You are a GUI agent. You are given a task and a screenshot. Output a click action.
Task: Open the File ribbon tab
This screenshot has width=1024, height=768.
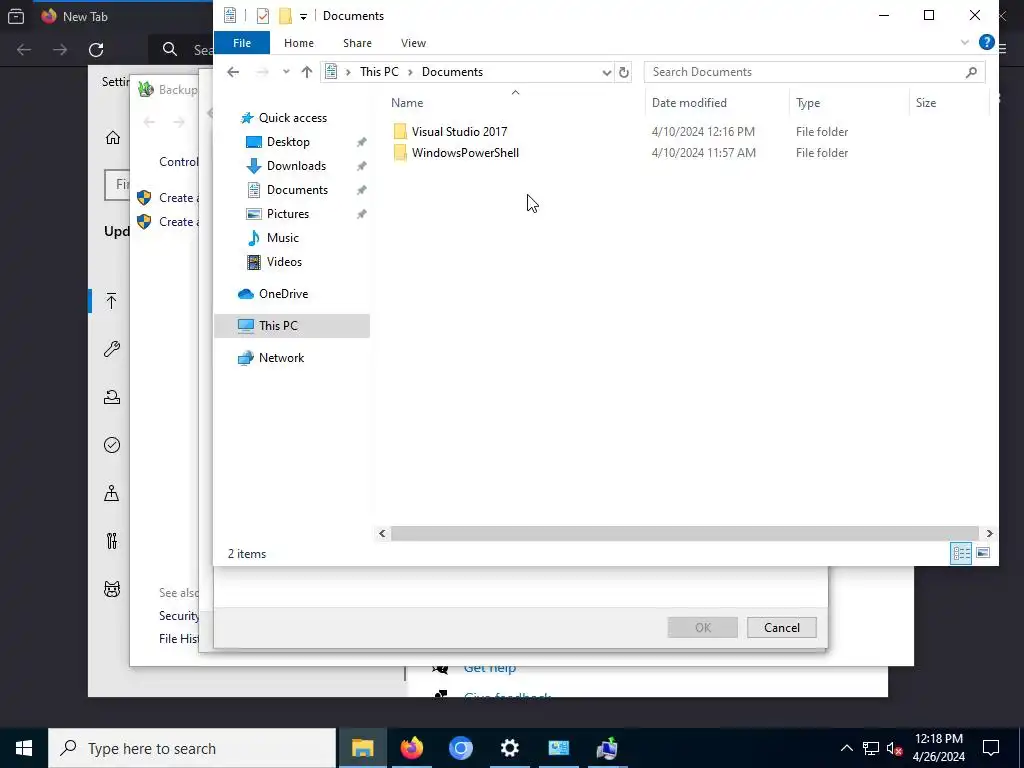(x=242, y=43)
